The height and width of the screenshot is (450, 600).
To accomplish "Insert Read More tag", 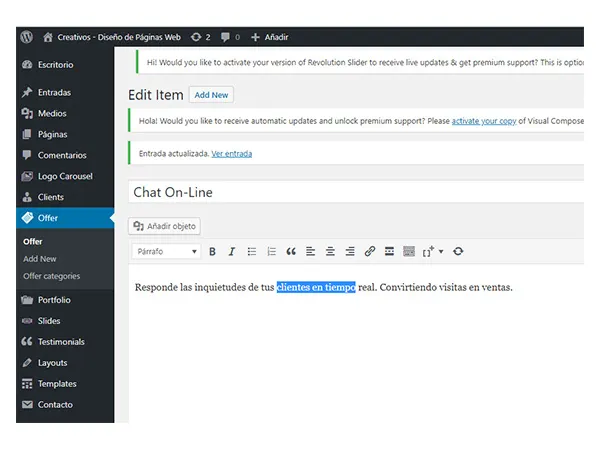I will click(389, 251).
